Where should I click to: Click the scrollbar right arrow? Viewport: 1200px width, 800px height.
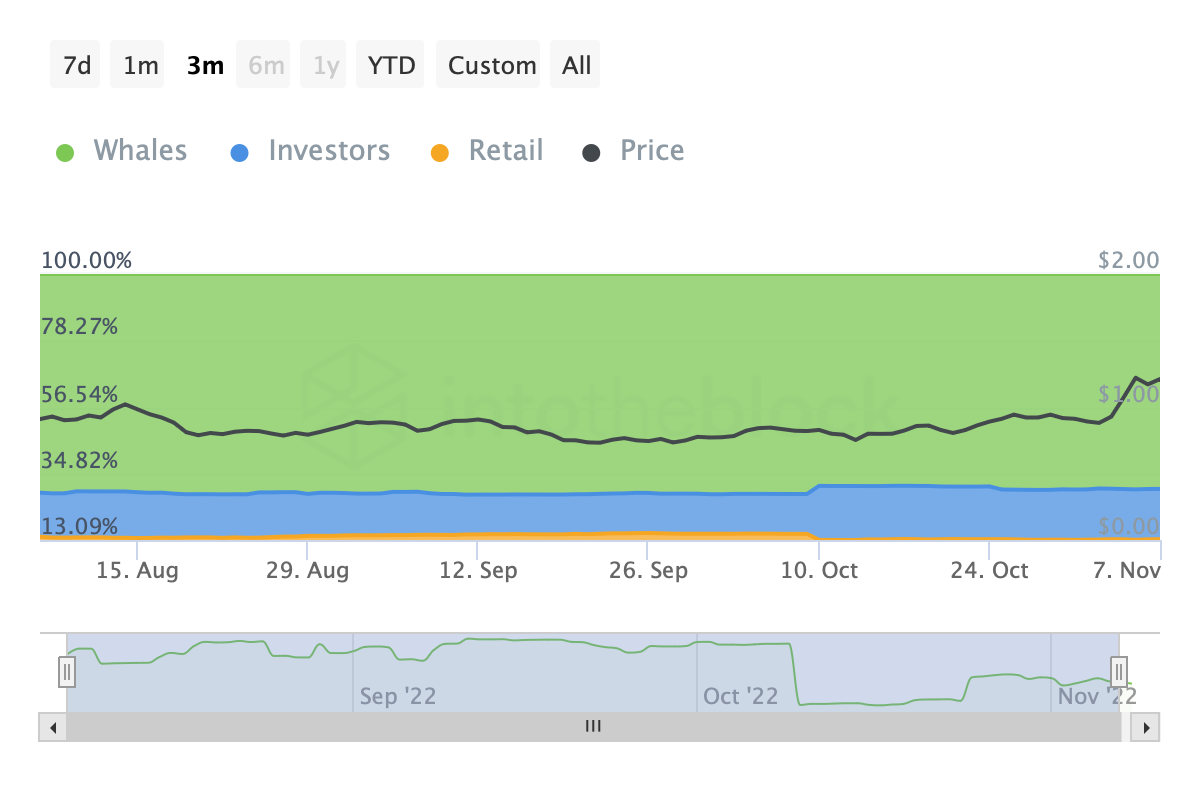[1146, 727]
